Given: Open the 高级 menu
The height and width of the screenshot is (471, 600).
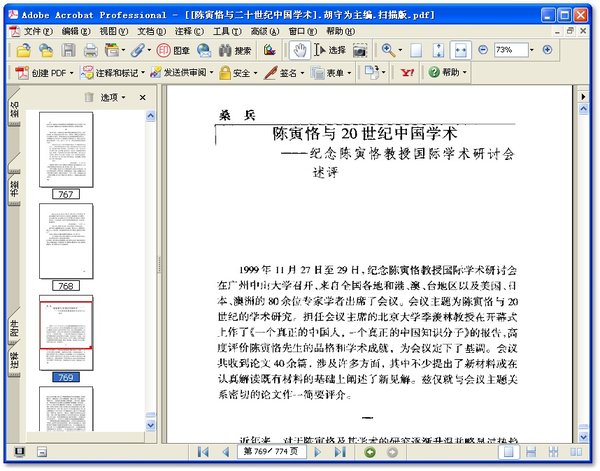Looking at the screenshot, I should coord(265,31).
